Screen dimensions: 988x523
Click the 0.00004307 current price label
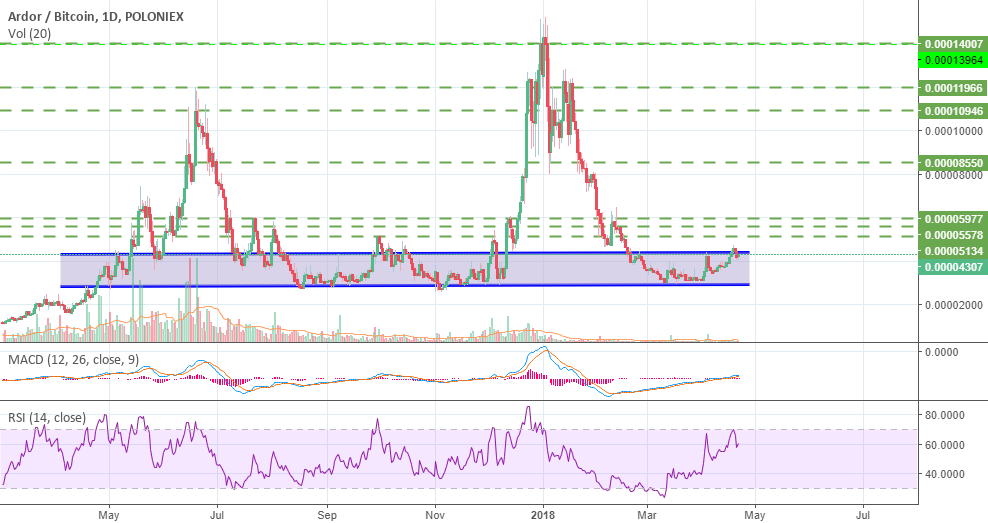(x=953, y=267)
